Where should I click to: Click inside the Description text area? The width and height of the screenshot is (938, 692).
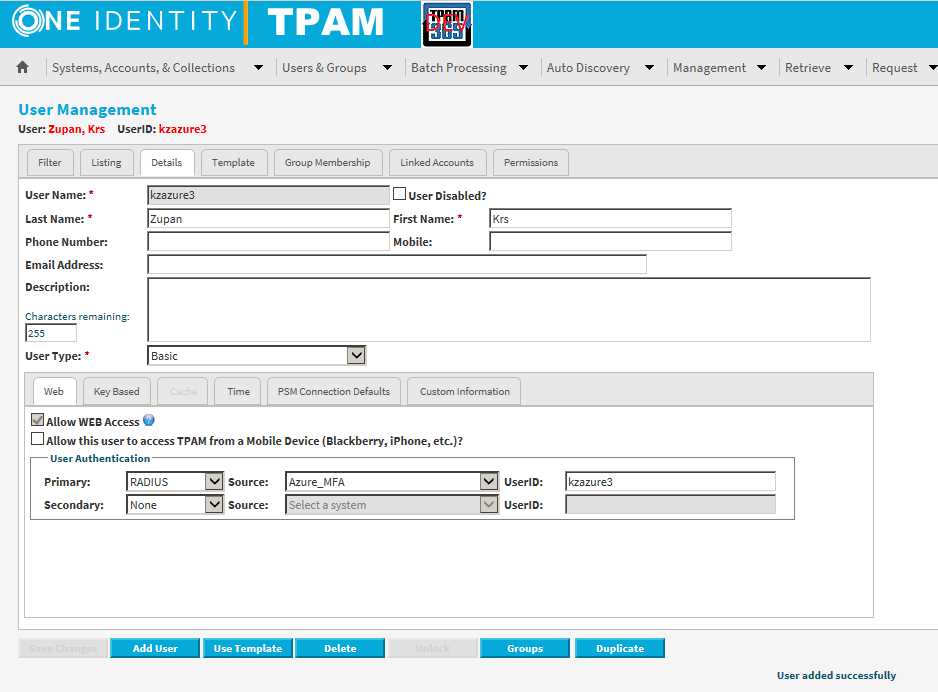(509, 310)
